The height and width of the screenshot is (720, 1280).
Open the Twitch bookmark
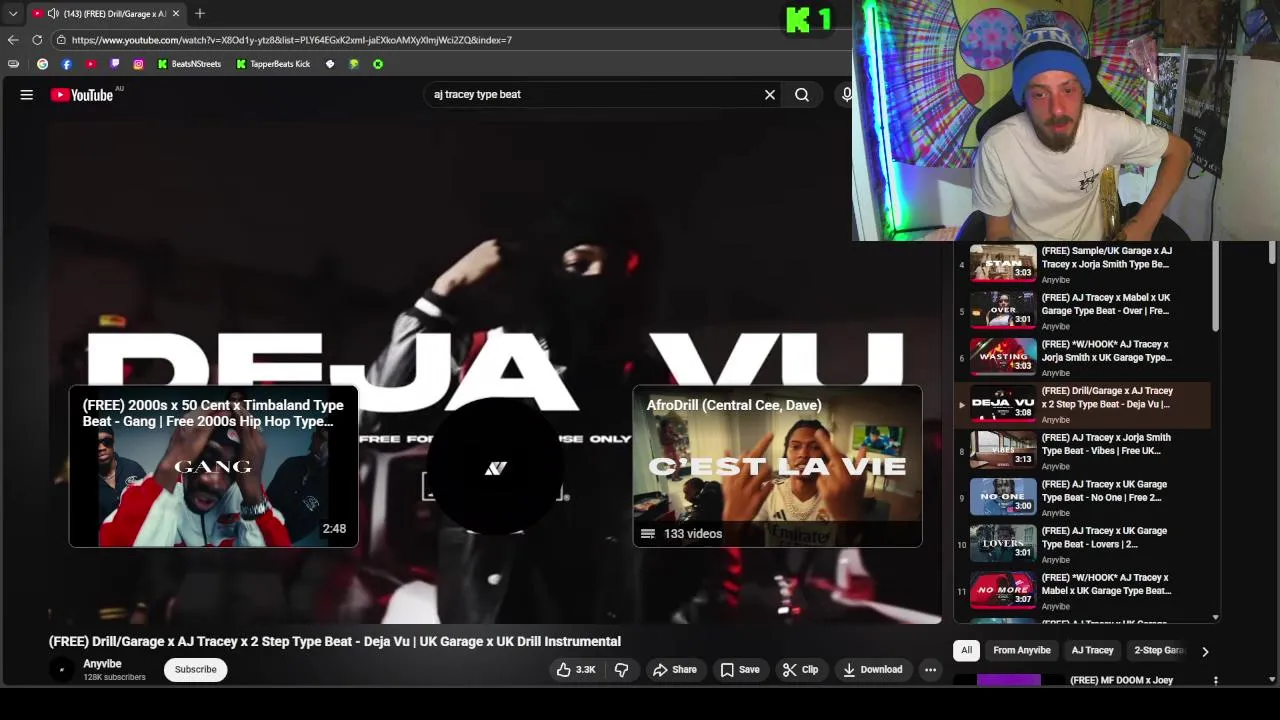pos(114,64)
